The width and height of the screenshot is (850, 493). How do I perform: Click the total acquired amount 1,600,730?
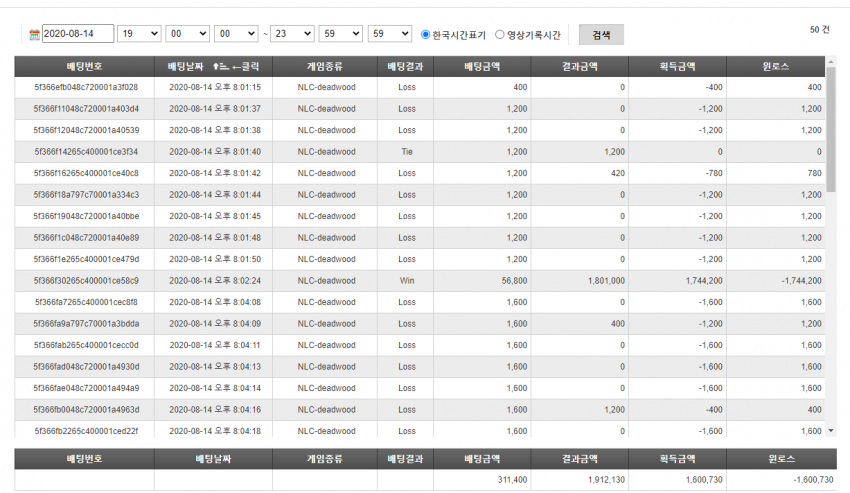point(704,479)
